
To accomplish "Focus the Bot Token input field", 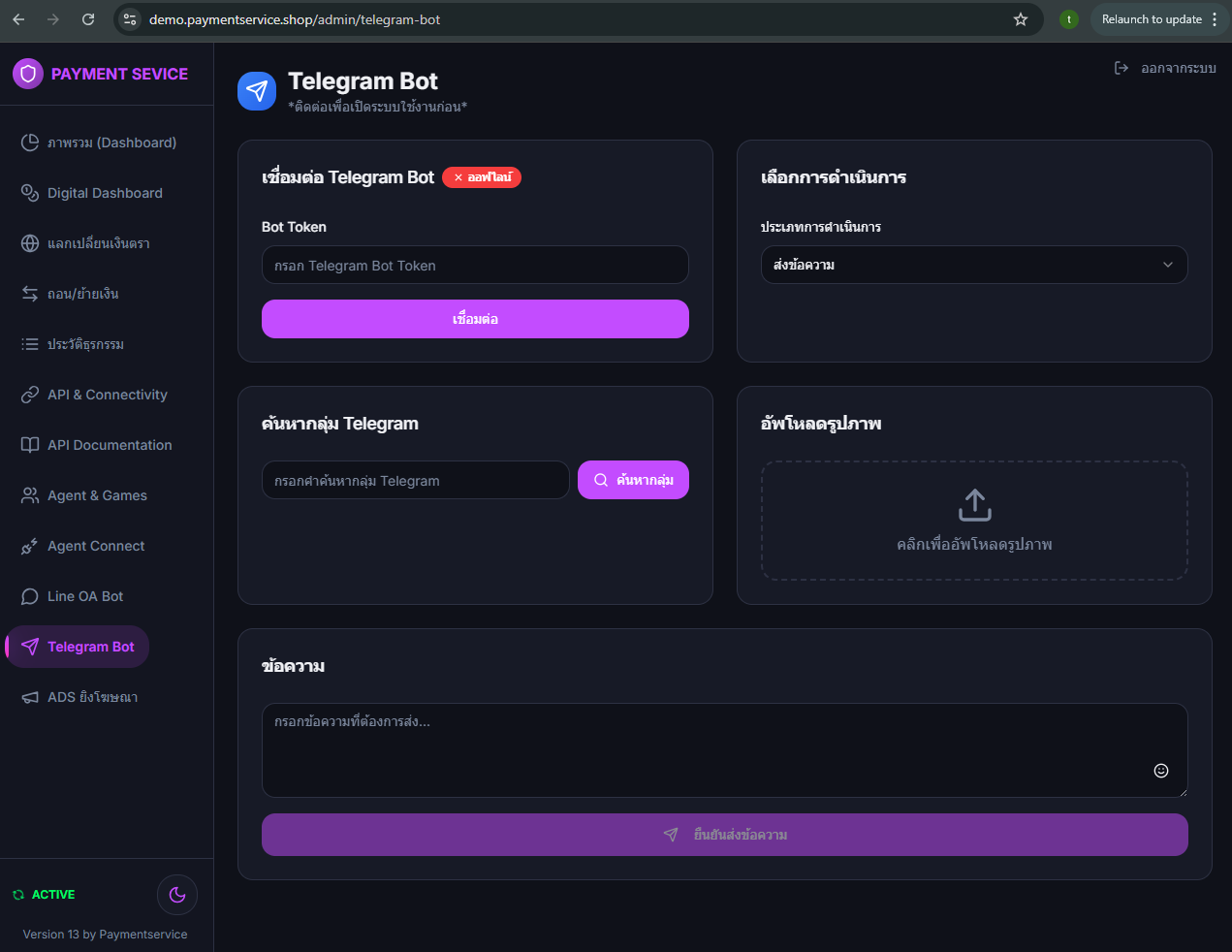I will [475, 265].
